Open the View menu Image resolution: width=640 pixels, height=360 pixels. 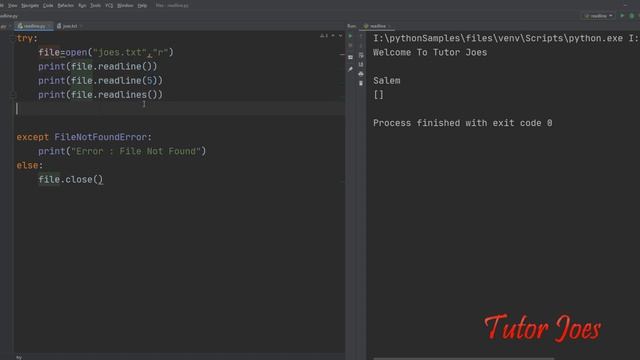pos(13,5)
